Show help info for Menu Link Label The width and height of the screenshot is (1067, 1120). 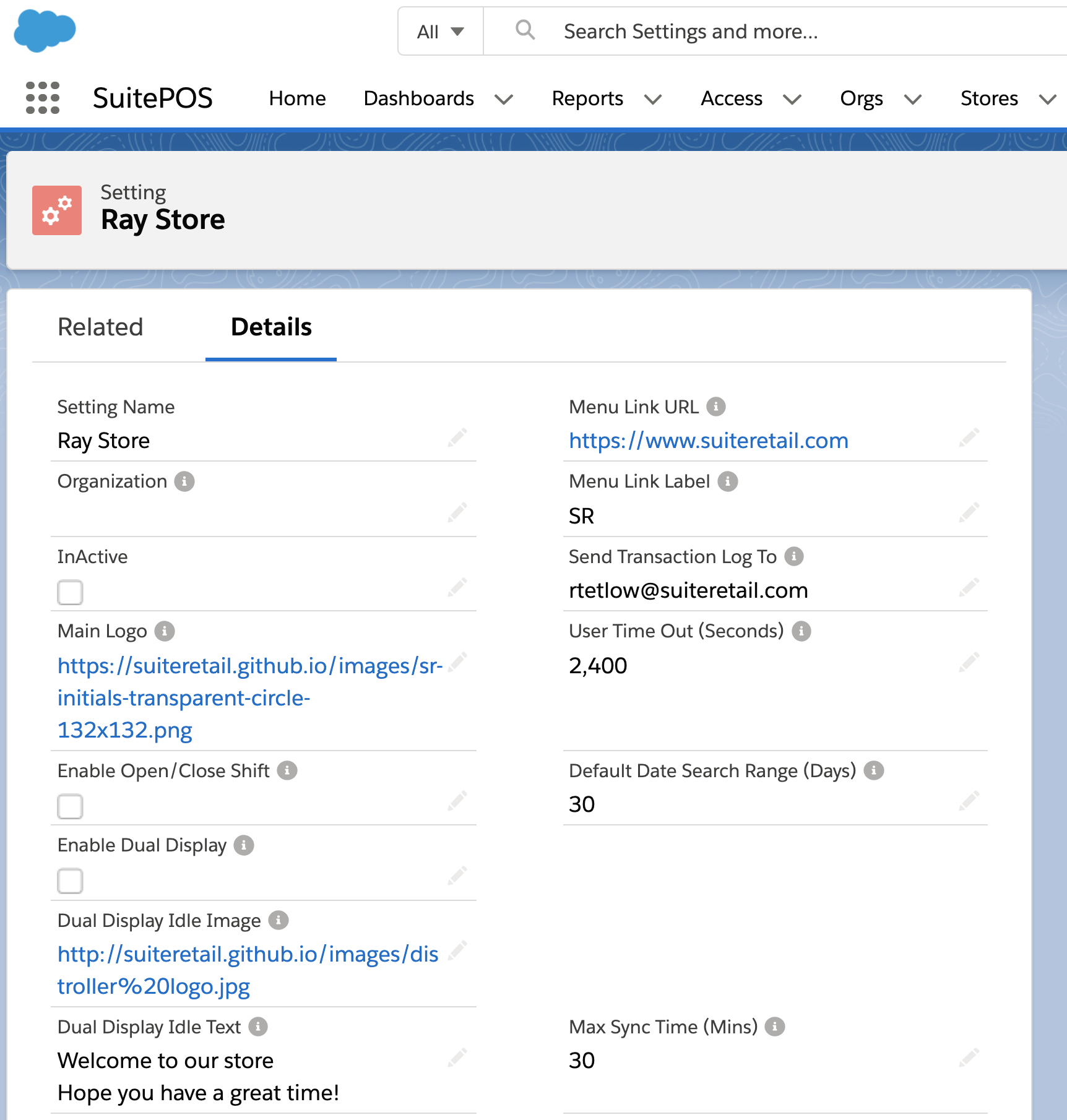pyautogui.click(x=728, y=481)
